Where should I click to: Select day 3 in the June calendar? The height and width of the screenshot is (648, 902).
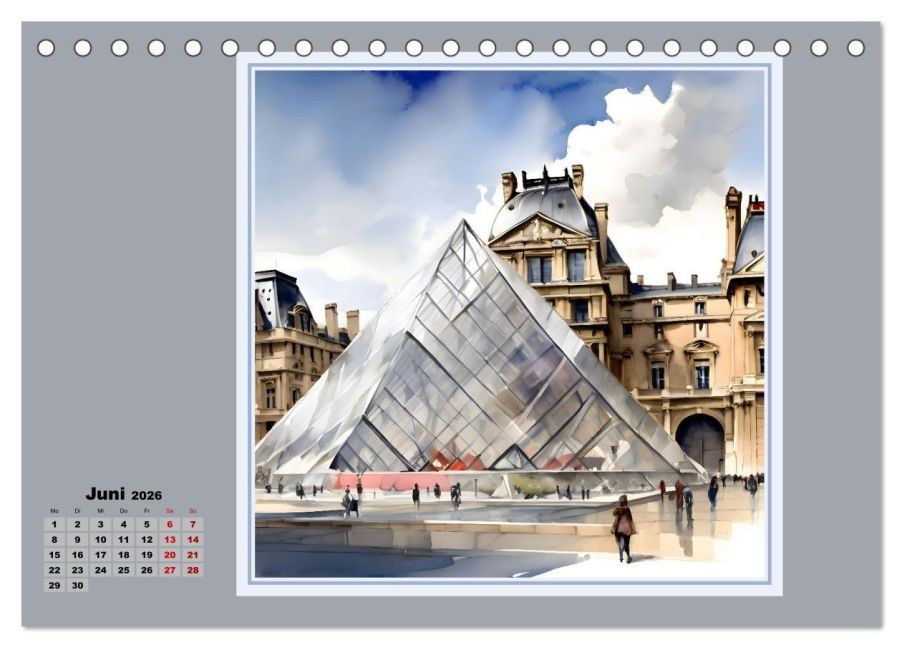pos(101,524)
